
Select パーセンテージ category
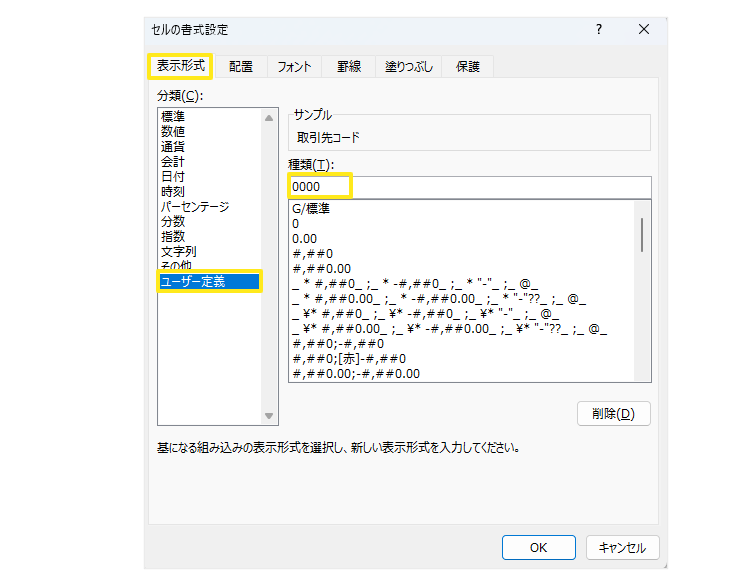pos(195,207)
